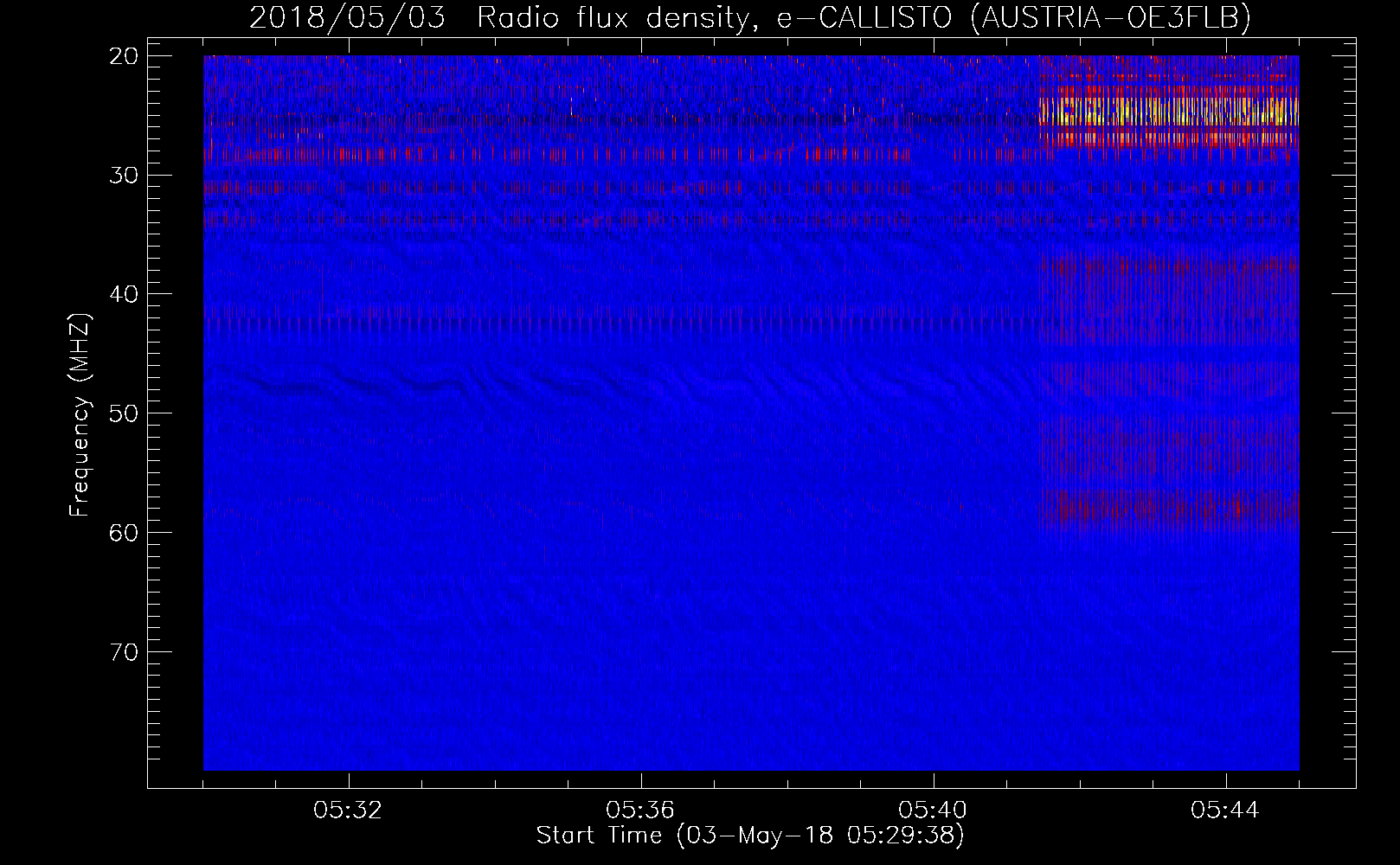Click the bright yellow burst near 25 MHz
Screen dimensions: 1400x865
[x=1169, y=112]
